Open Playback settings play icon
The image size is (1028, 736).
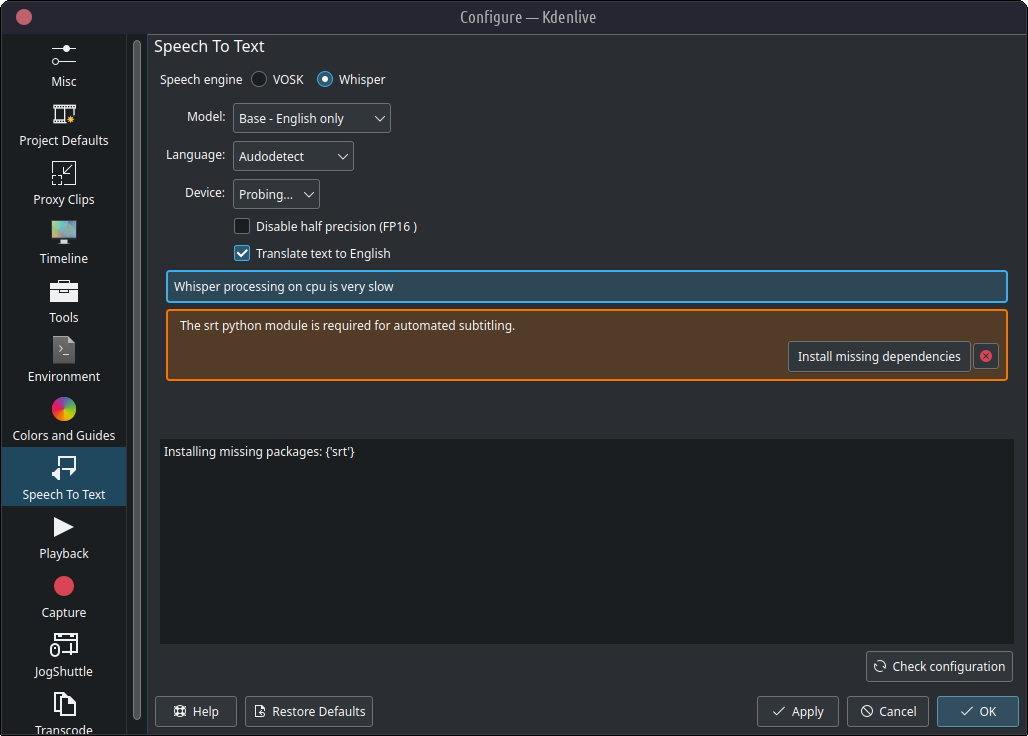pyautogui.click(x=64, y=527)
